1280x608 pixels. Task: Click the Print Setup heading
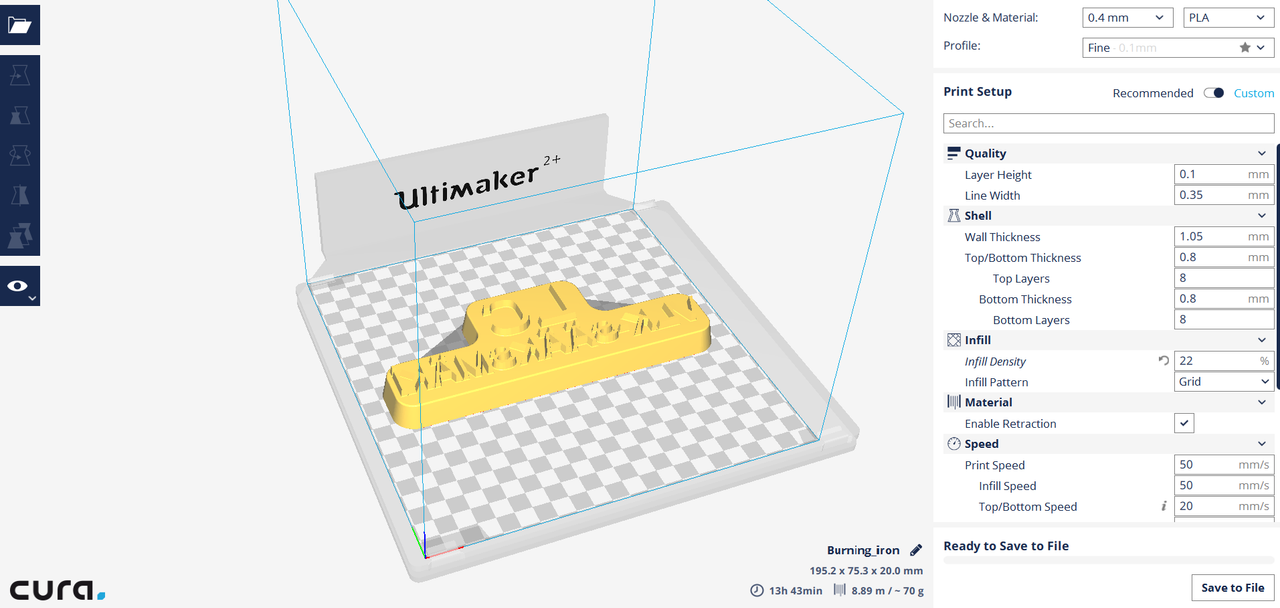click(x=978, y=91)
